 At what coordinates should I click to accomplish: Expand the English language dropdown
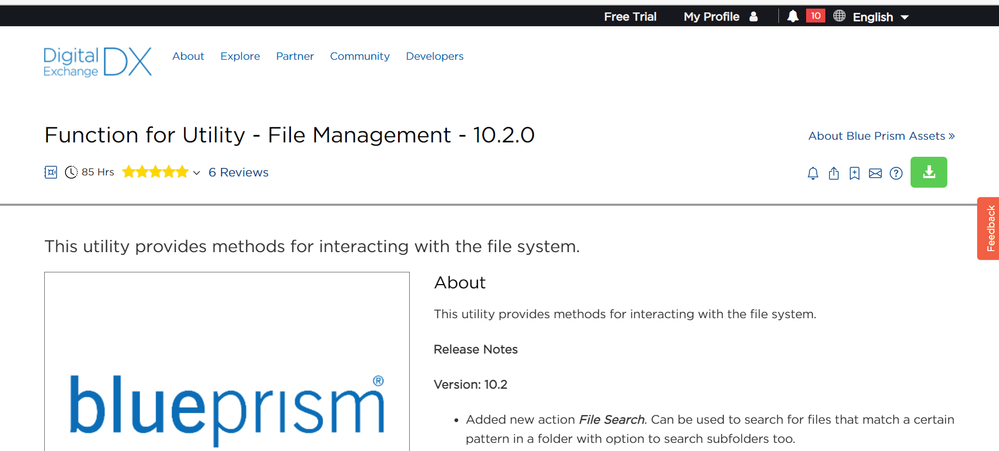tap(881, 17)
